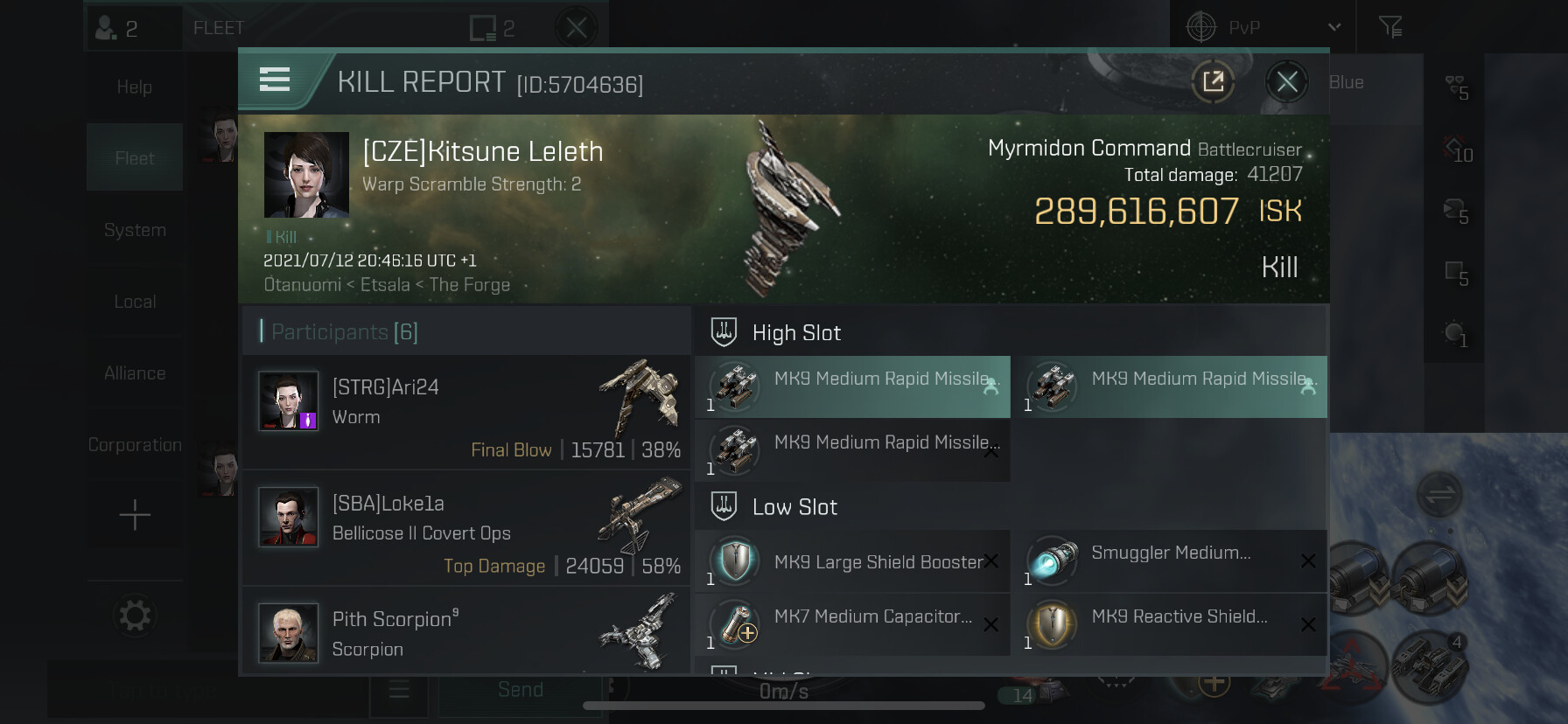Open the Corporation chat tab
Screen dimensions: 1568x724
(x=135, y=445)
